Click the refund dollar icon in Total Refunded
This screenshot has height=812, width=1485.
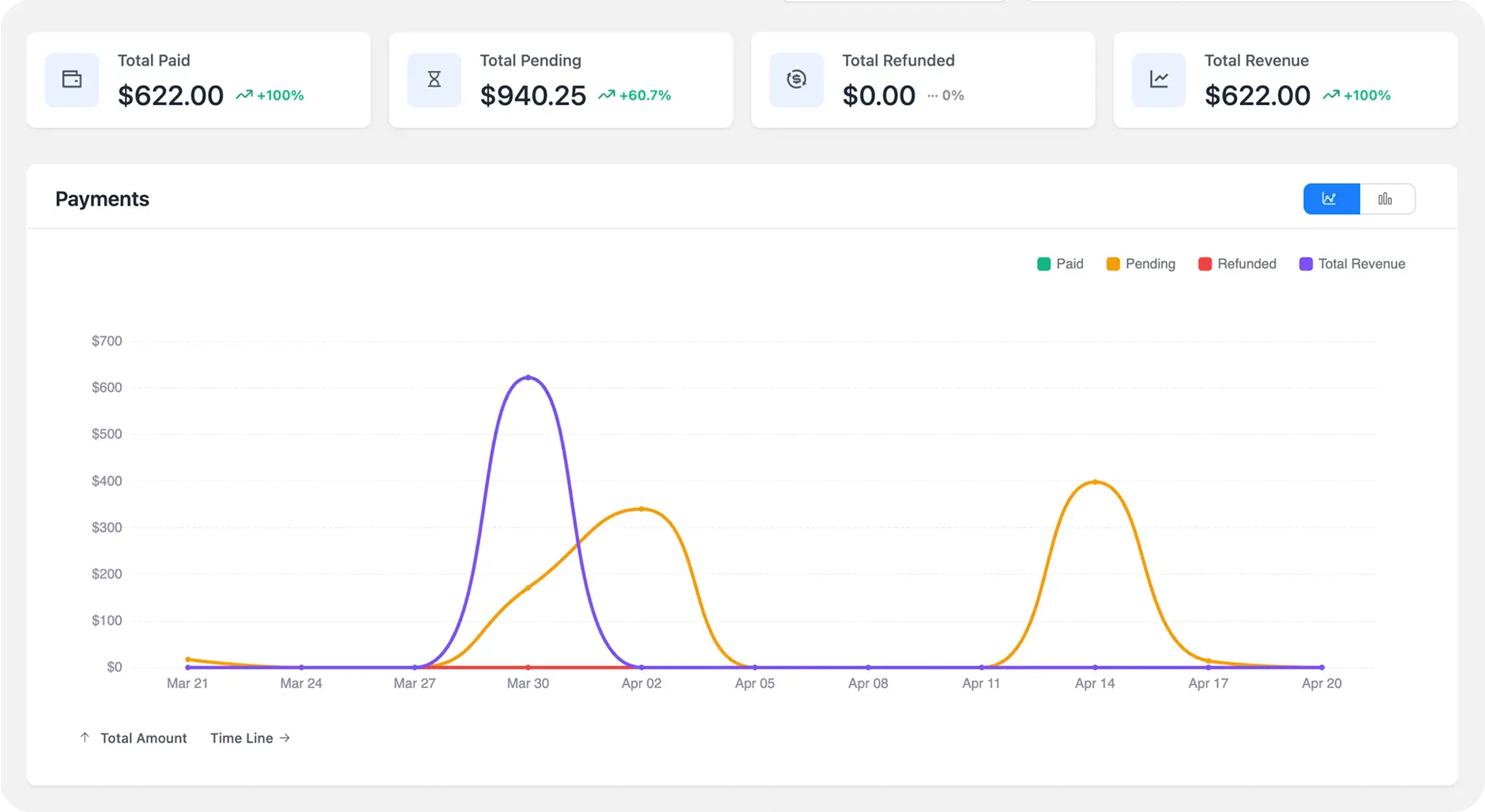(x=796, y=80)
